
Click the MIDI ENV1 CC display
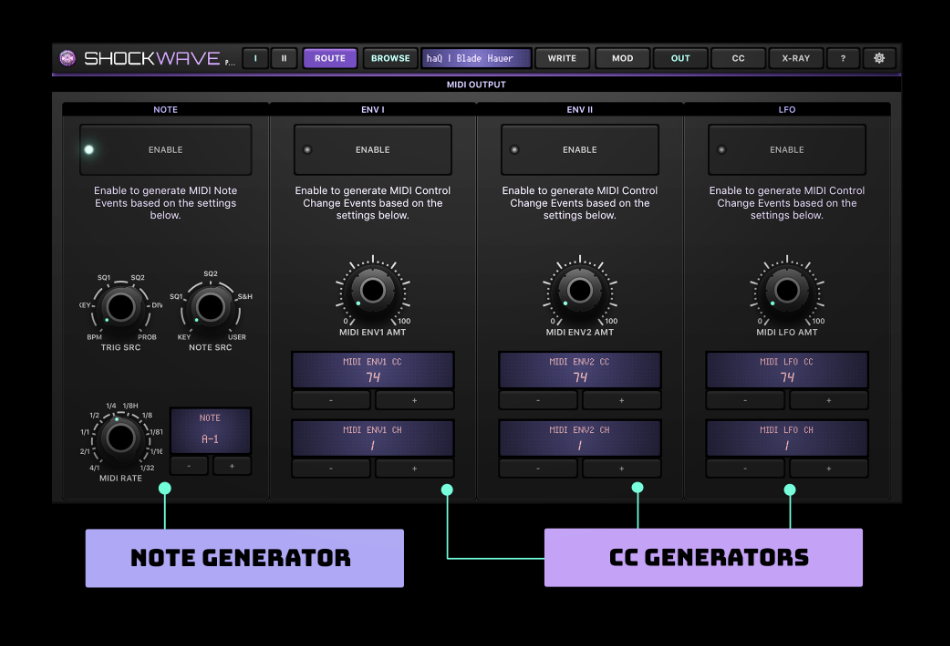click(x=373, y=370)
